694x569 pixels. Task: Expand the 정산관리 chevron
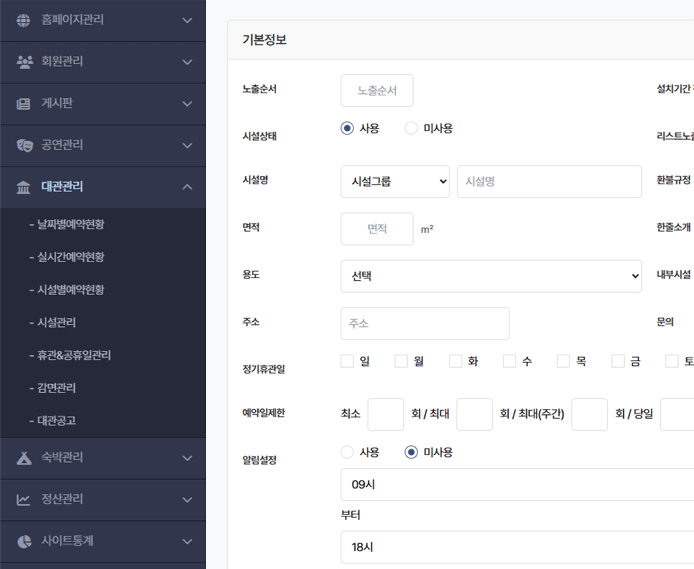(x=187, y=500)
